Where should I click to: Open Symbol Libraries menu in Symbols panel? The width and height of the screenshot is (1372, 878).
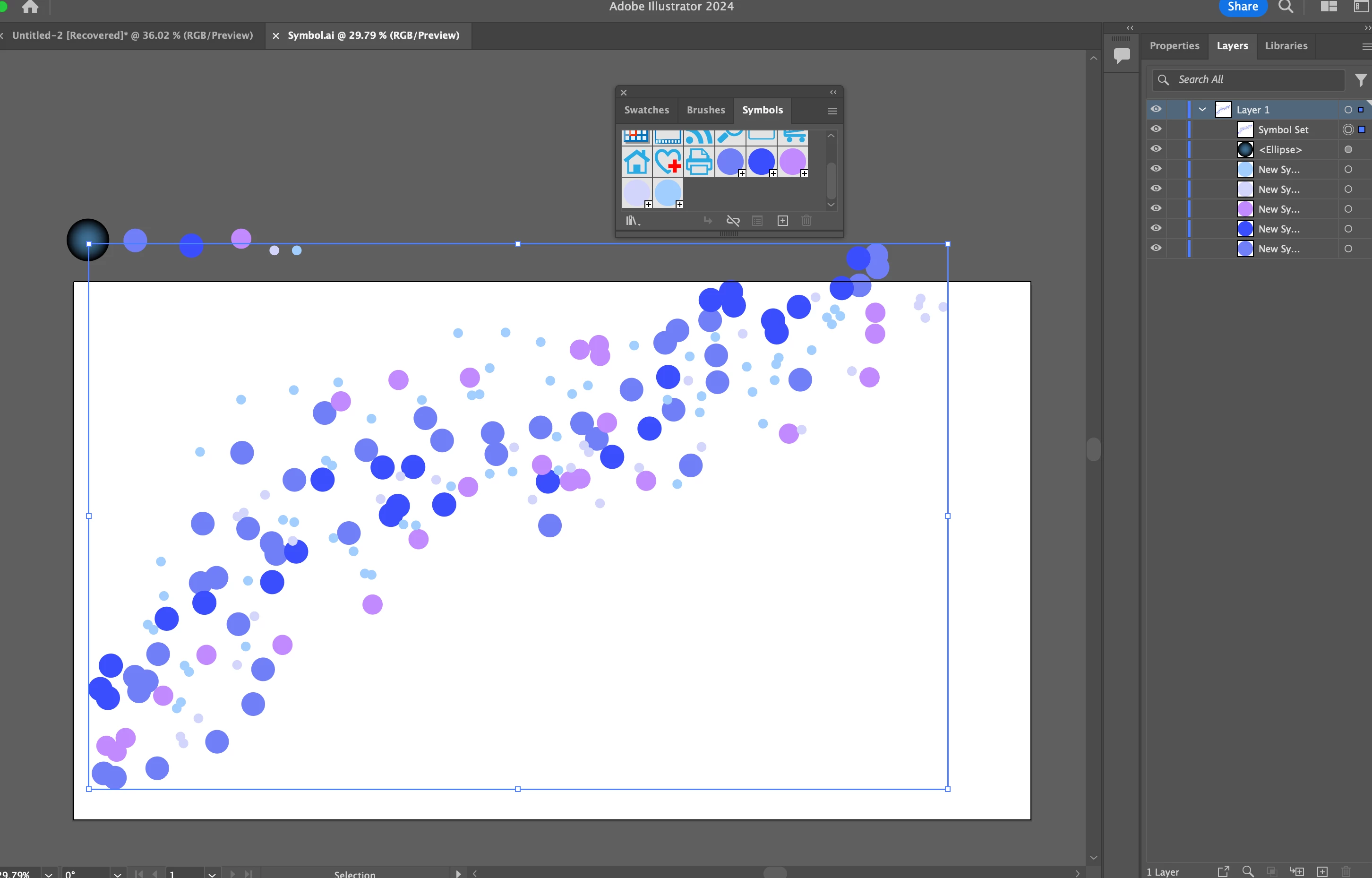(x=632, y=221)
